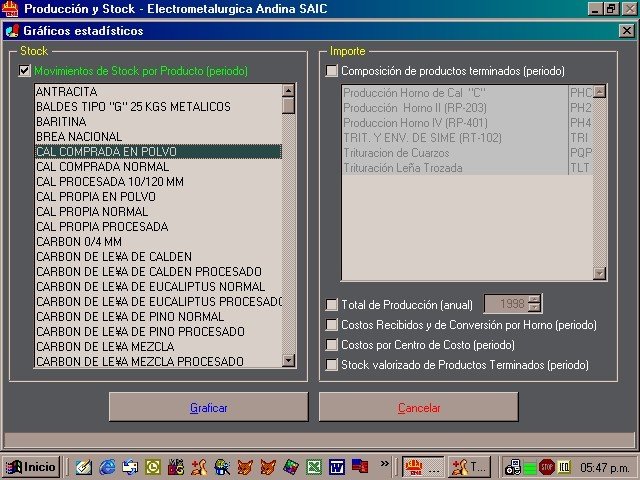Screen dimensions: 640x480
Task: Click the application icon in the main title bar
Action: coord(10,9)
